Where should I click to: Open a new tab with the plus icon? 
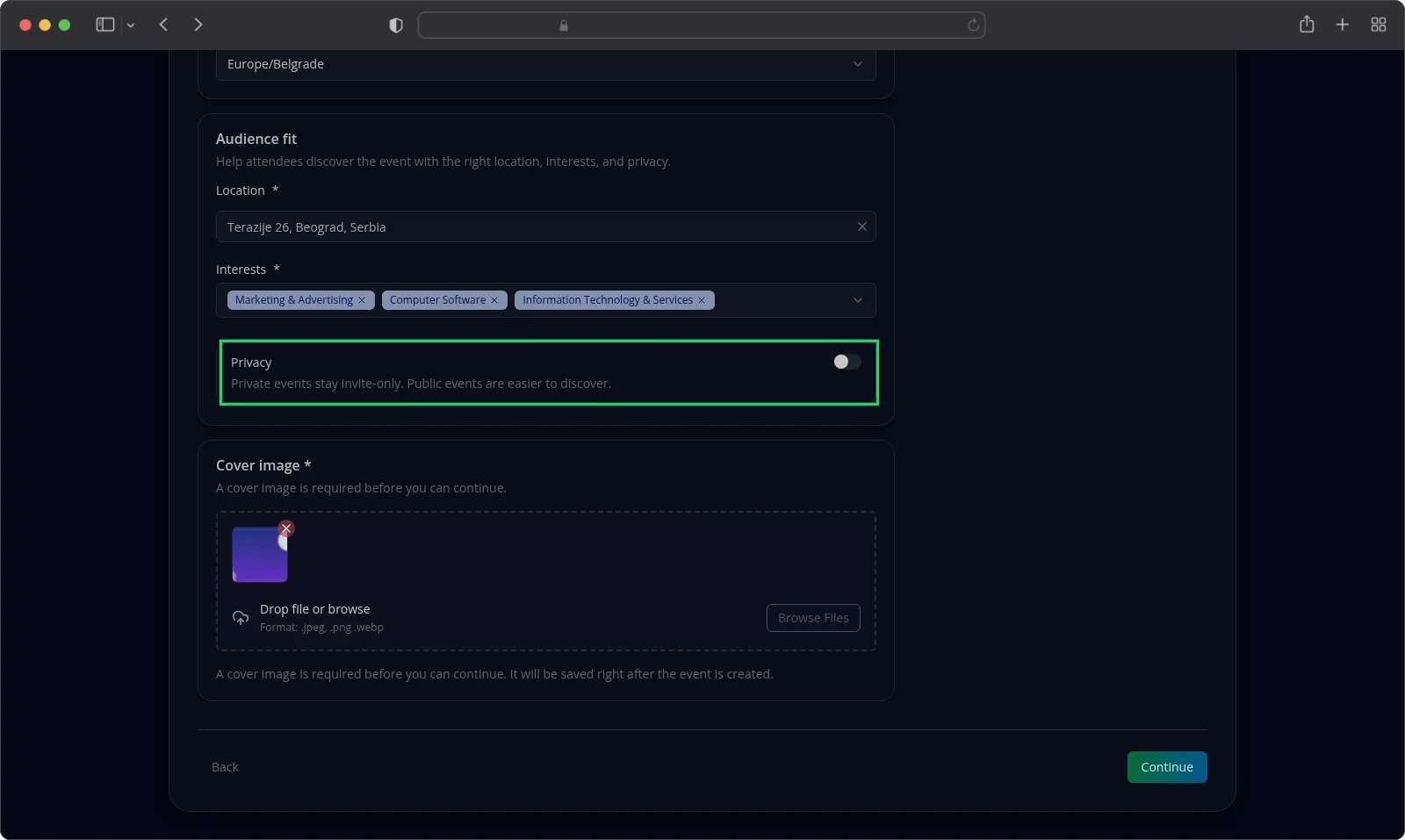pos(1342,25)
